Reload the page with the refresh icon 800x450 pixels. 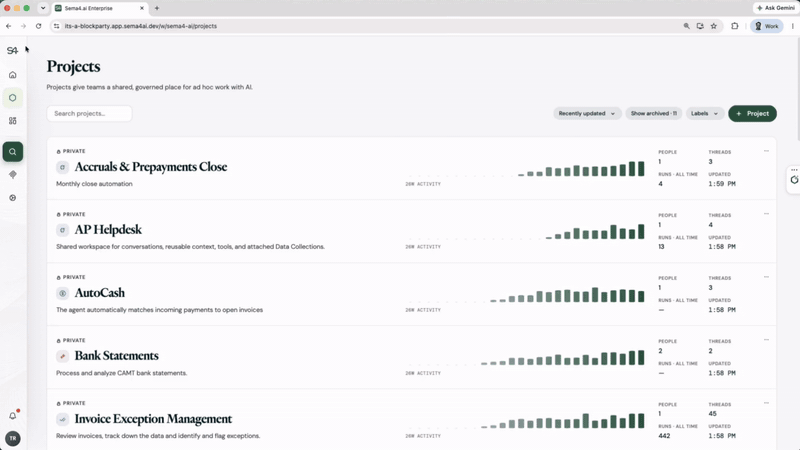pos(38,26)
